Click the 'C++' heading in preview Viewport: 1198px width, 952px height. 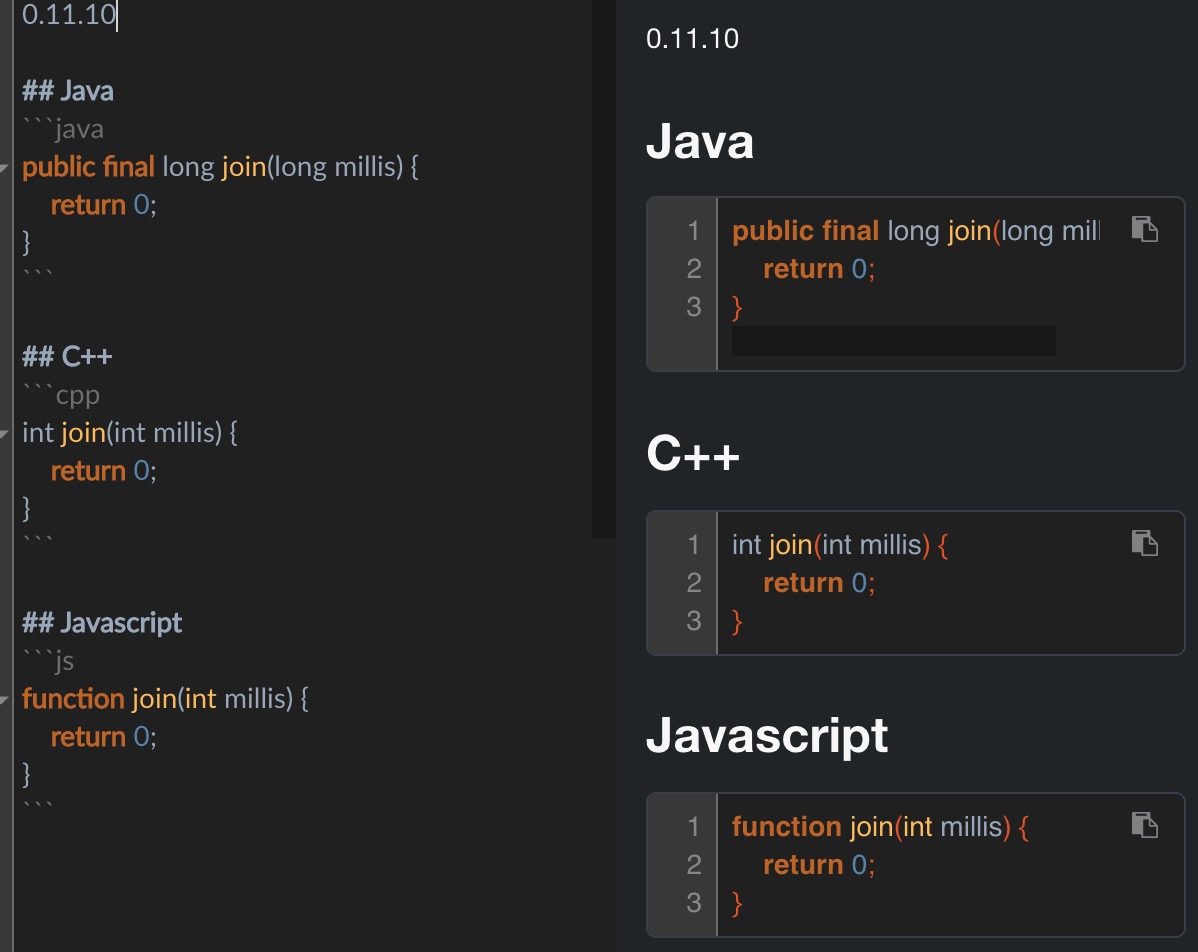point(693,453)
